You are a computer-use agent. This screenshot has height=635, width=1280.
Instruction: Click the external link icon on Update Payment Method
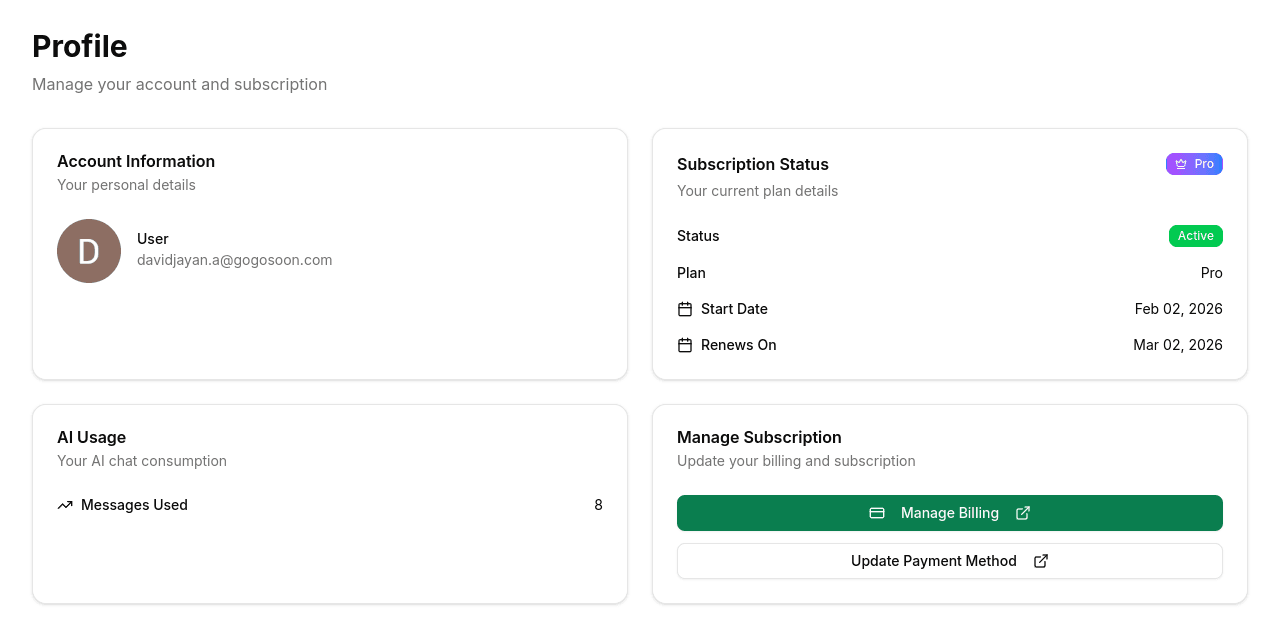point(1041,561)
